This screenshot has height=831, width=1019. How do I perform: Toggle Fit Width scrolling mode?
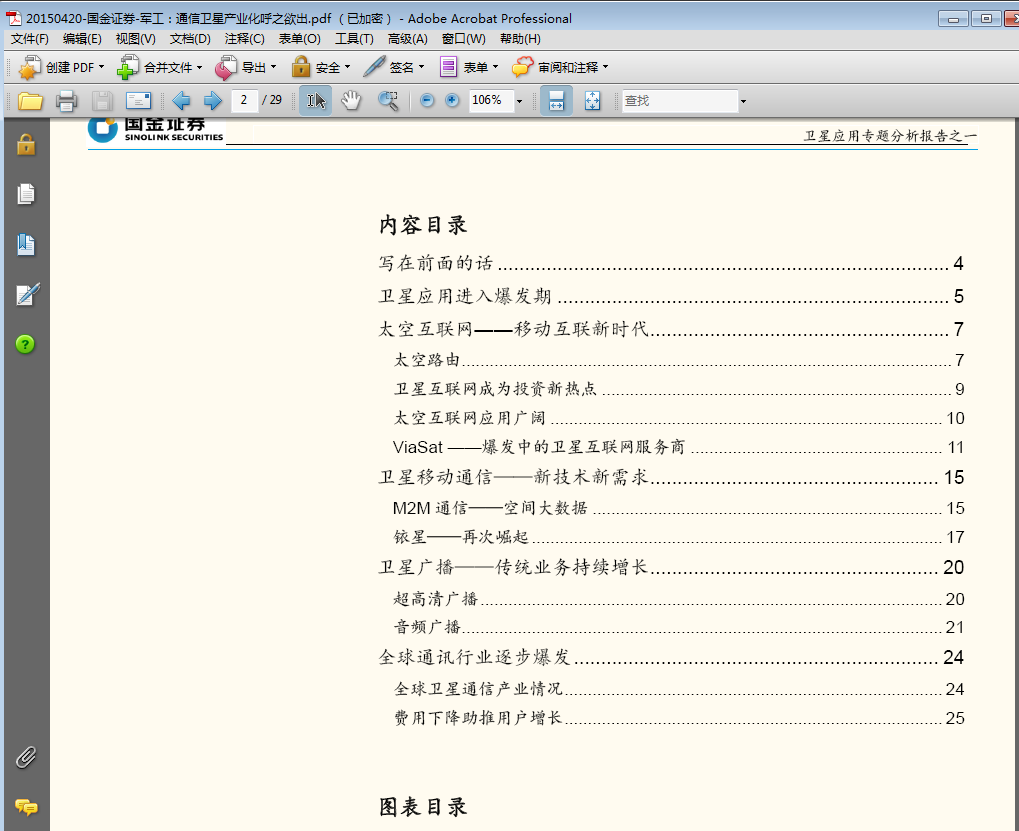[x=556, y=101]
